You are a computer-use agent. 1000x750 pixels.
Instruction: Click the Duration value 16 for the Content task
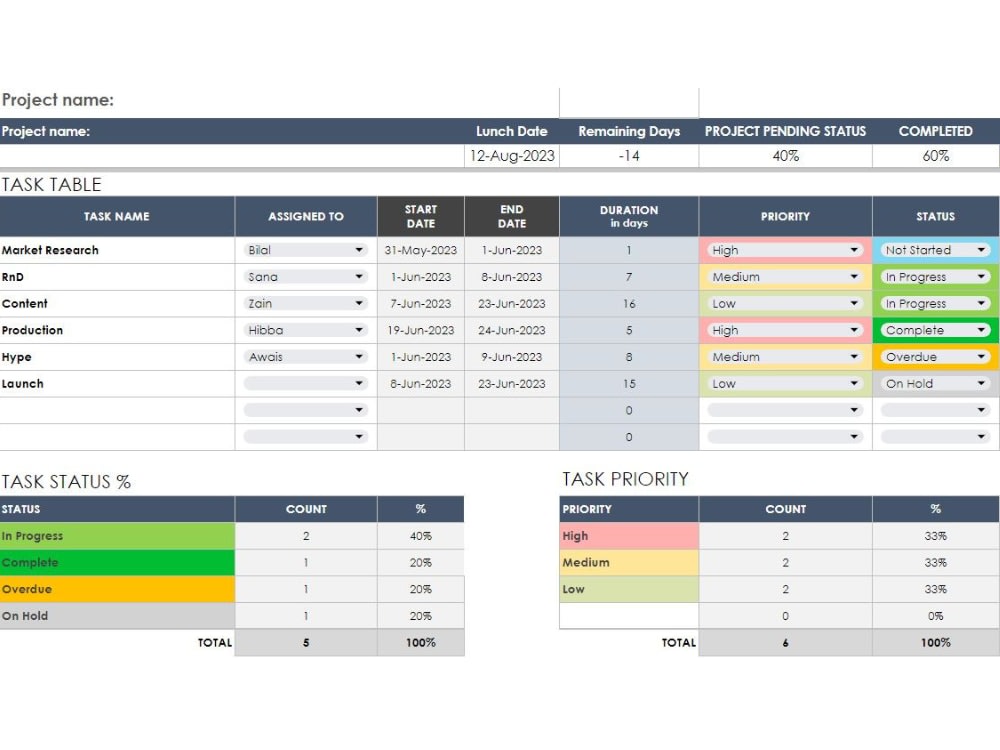[x=628, y=303]
